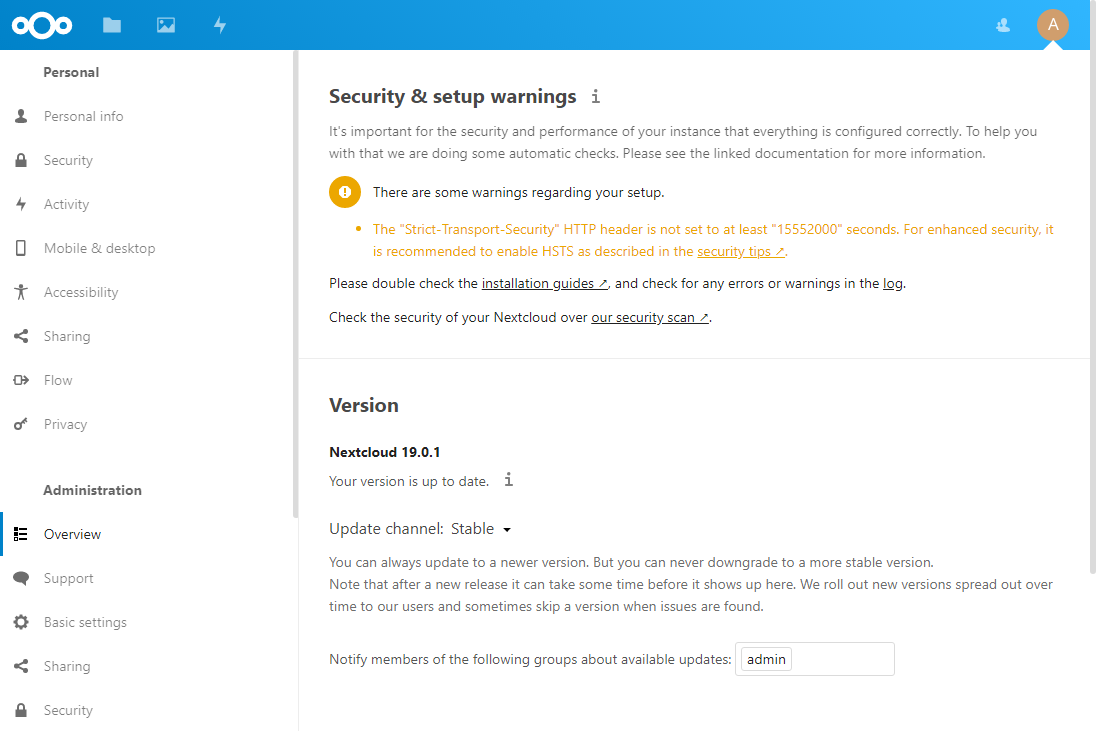This screenshot has width=1096, height=736.
Task: Go to Basic settings
Action: point(85,622)
